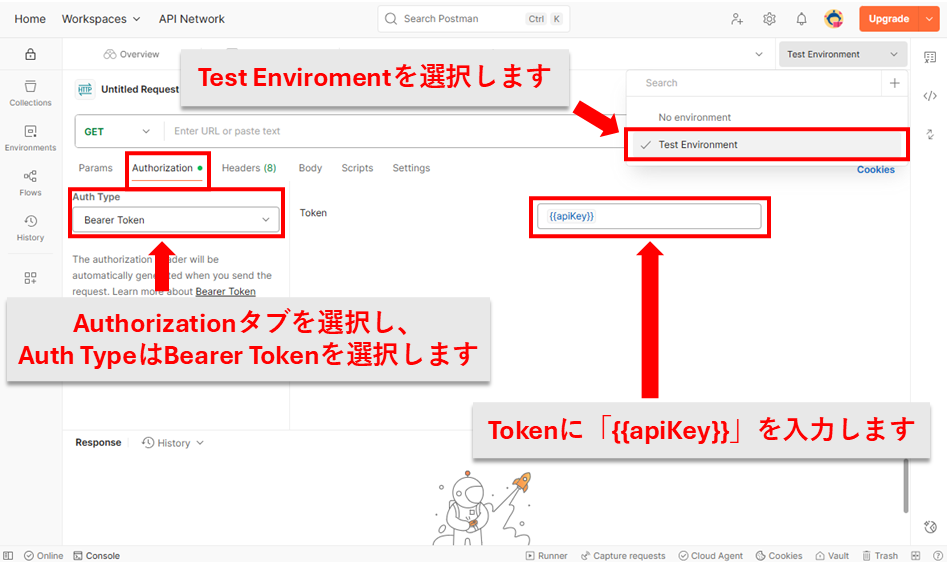Click the environment Search field
947x564 pixels.
[755, 83]
